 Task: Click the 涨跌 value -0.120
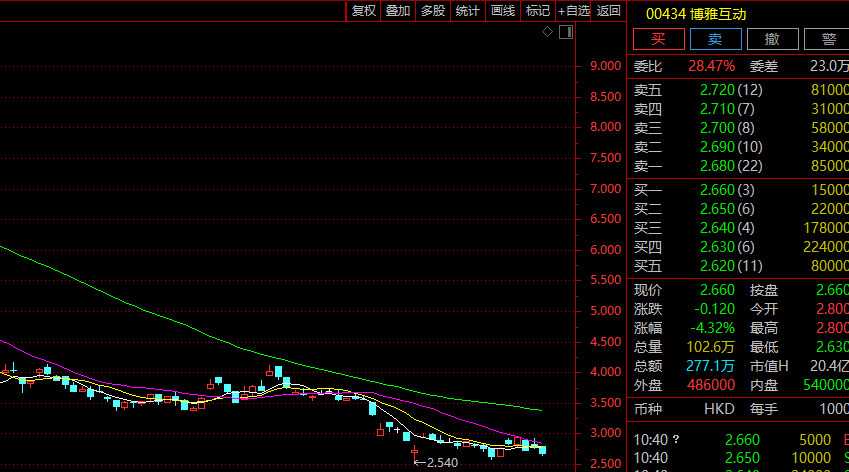[715, 309]
